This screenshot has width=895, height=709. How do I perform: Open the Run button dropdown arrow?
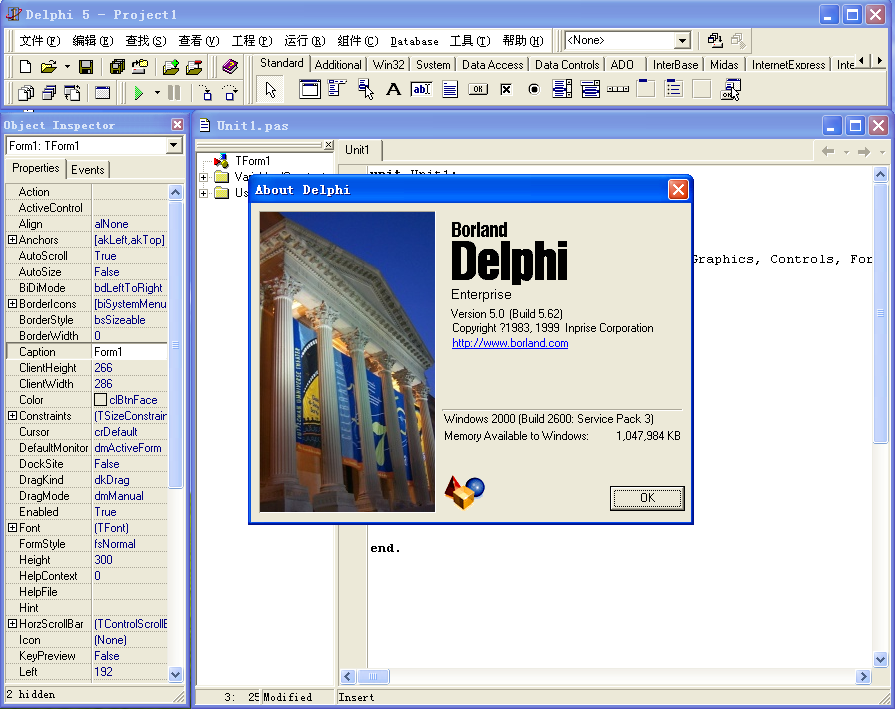coord(157,92)
